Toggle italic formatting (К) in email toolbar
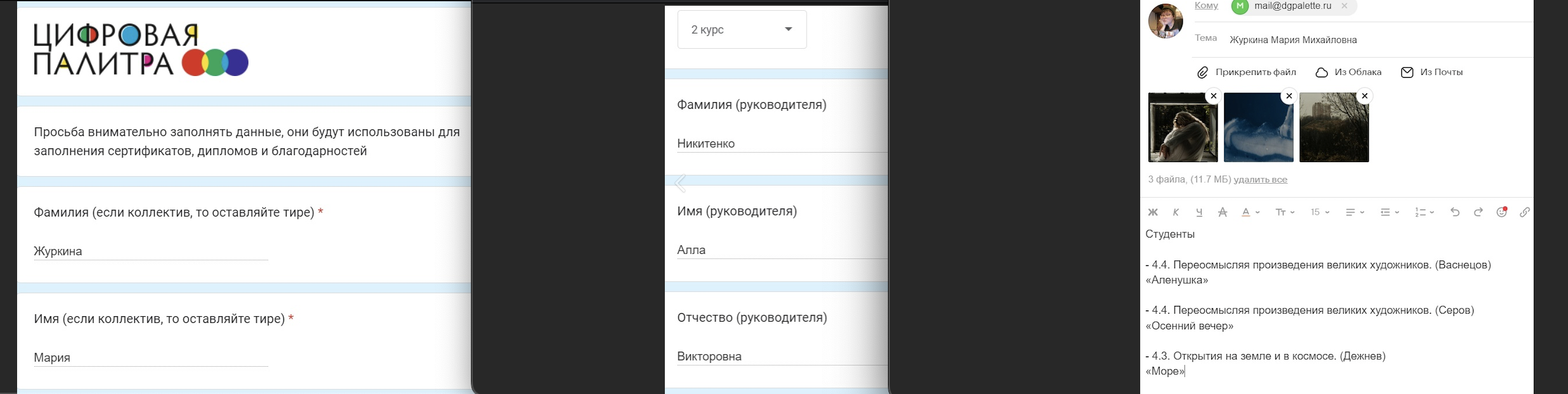 click(1176, 213)
